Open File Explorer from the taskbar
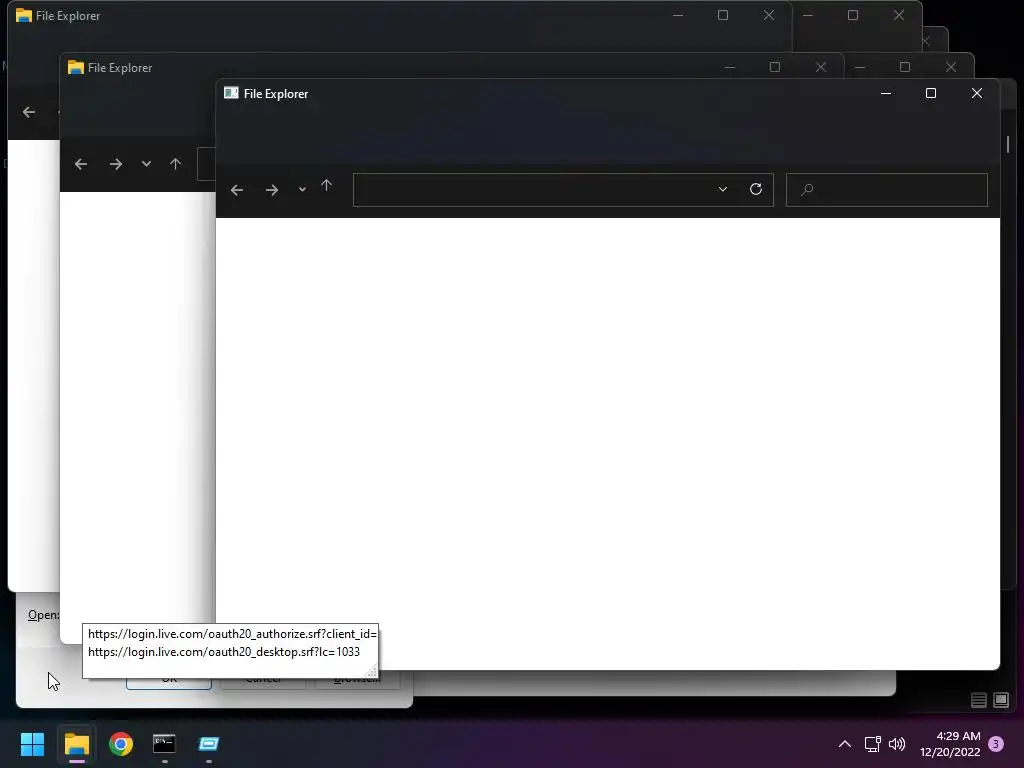This screenshot has height=768, width=1024. coord(76,744)
